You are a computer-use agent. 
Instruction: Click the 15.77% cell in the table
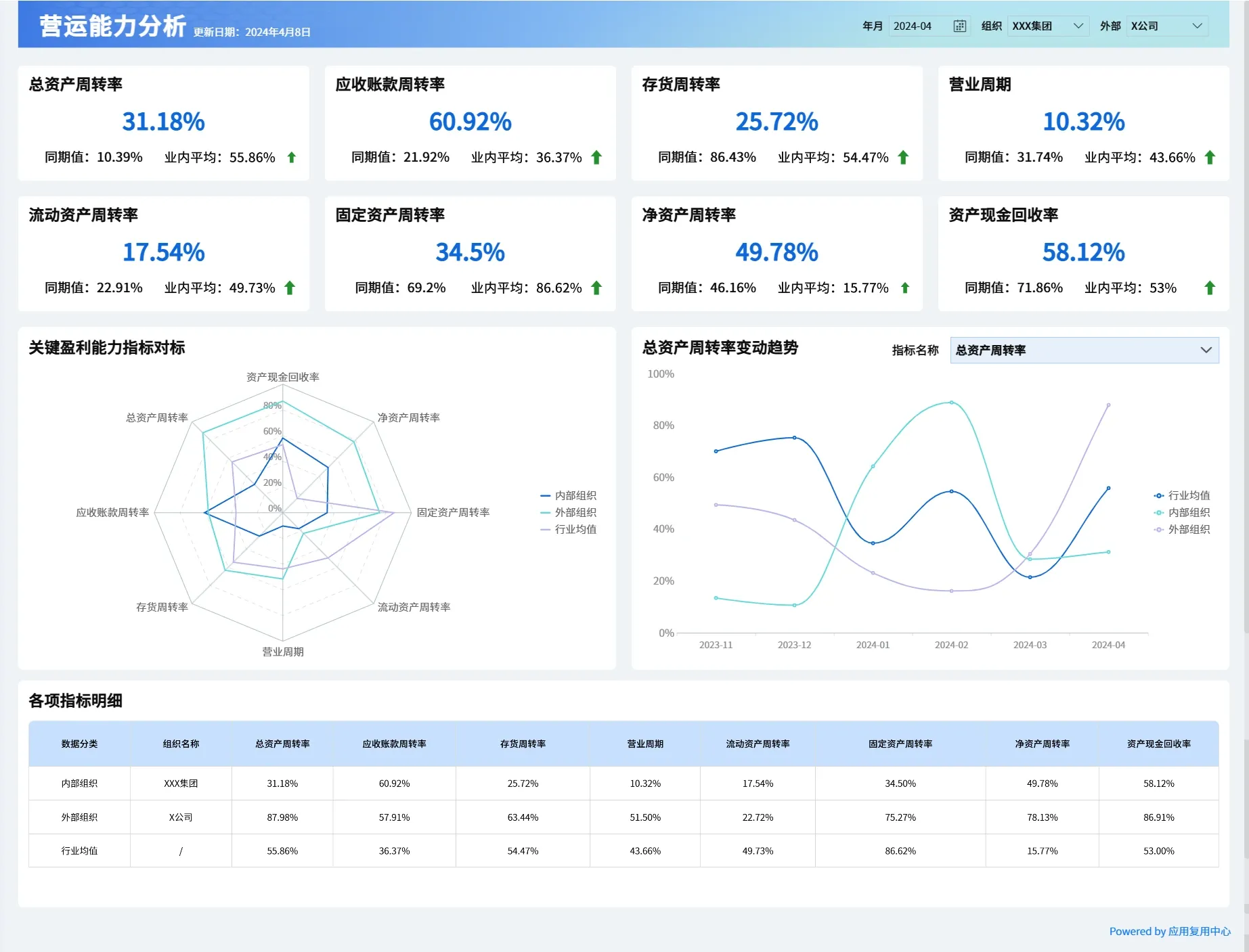(x=1043, y=851)
